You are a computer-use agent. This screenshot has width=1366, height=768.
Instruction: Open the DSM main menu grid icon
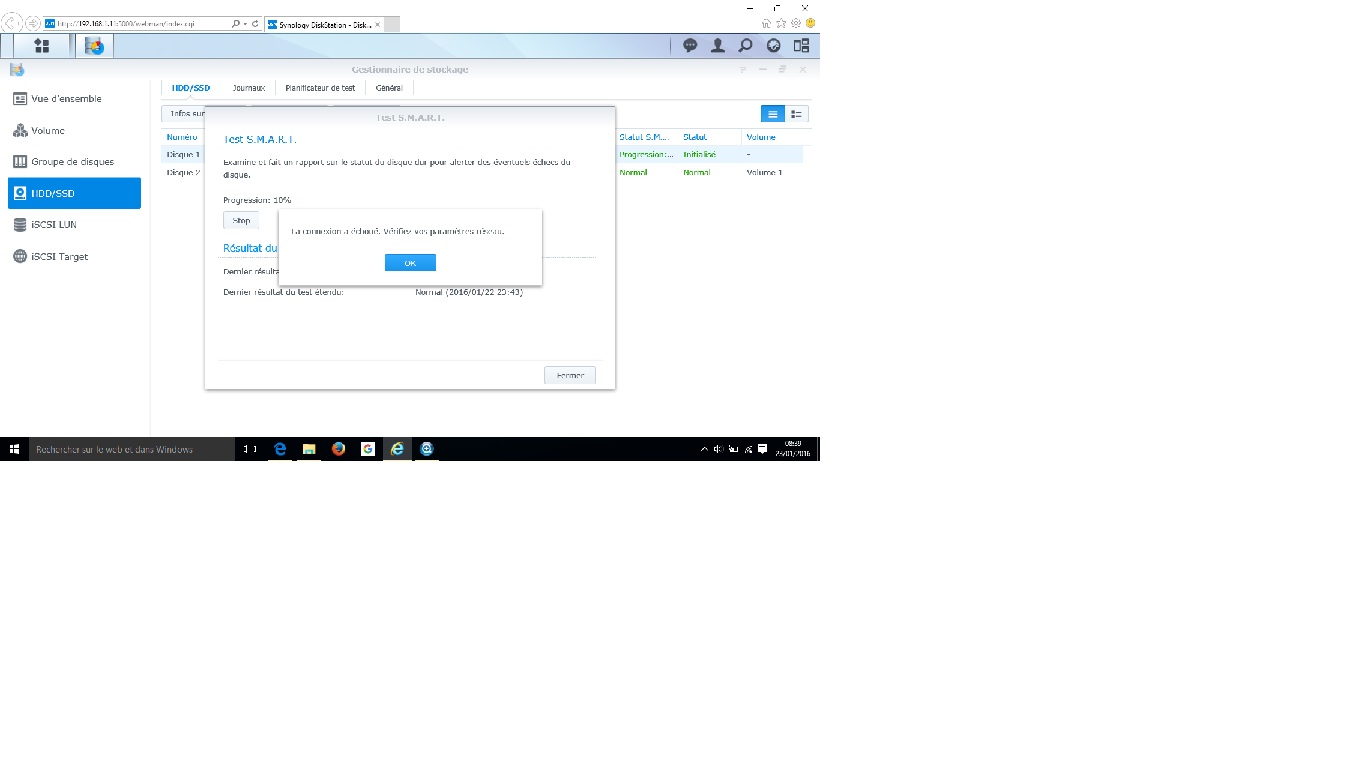pyautogui.click(x=42, y=45)
